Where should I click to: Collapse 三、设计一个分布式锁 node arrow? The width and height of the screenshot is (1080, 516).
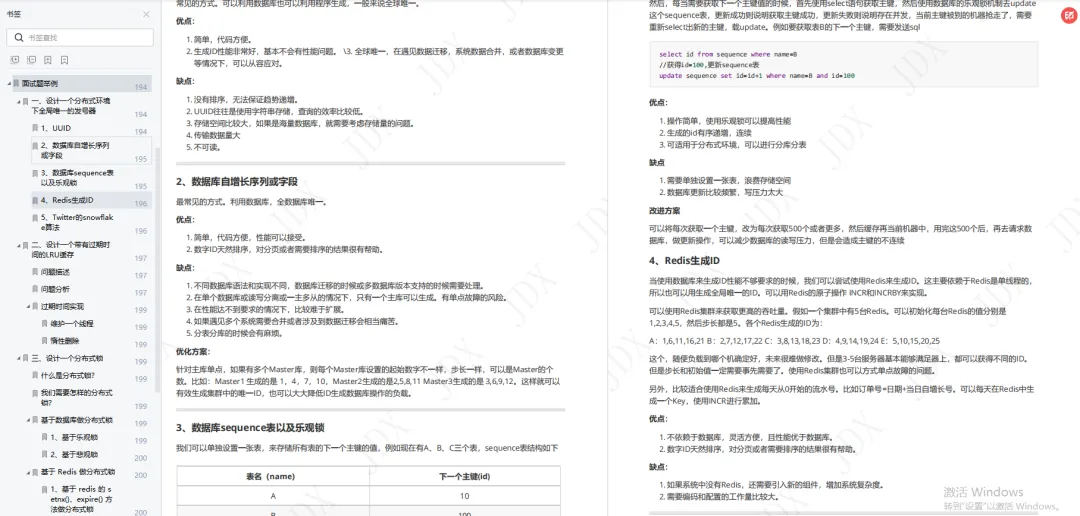tap(19, 358)
